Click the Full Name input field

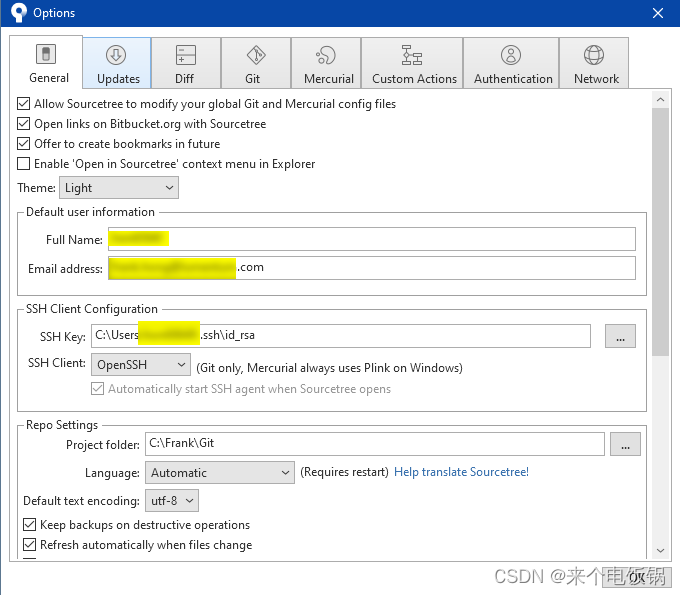[372, 239]
